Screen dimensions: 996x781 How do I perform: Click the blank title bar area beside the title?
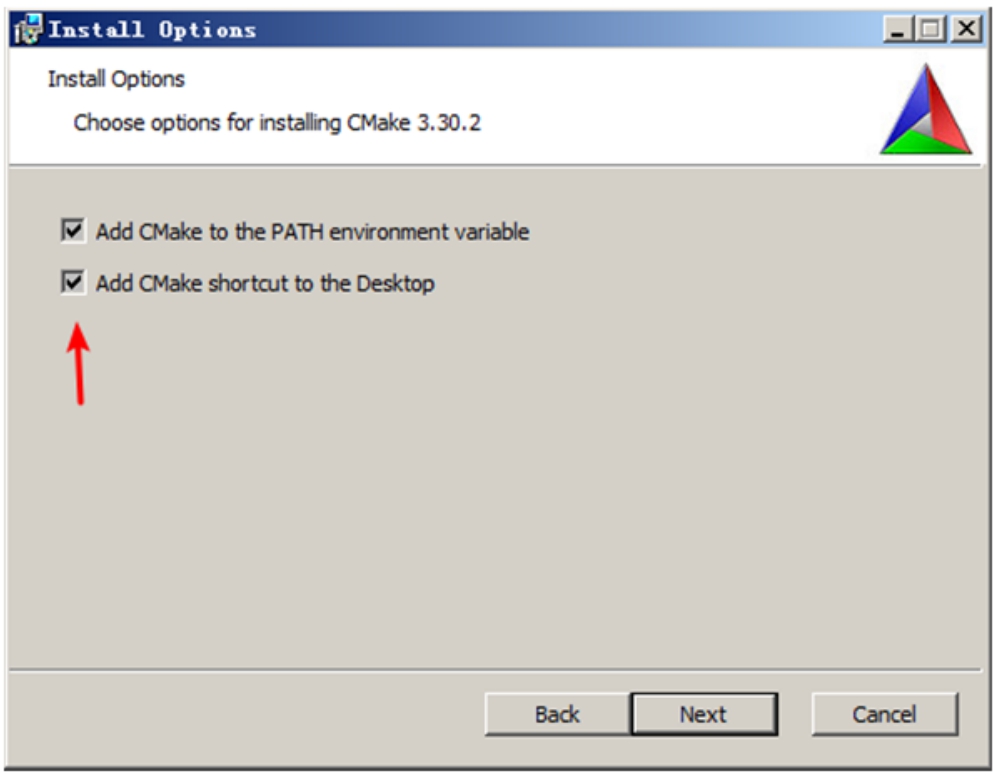coord(565,29)
